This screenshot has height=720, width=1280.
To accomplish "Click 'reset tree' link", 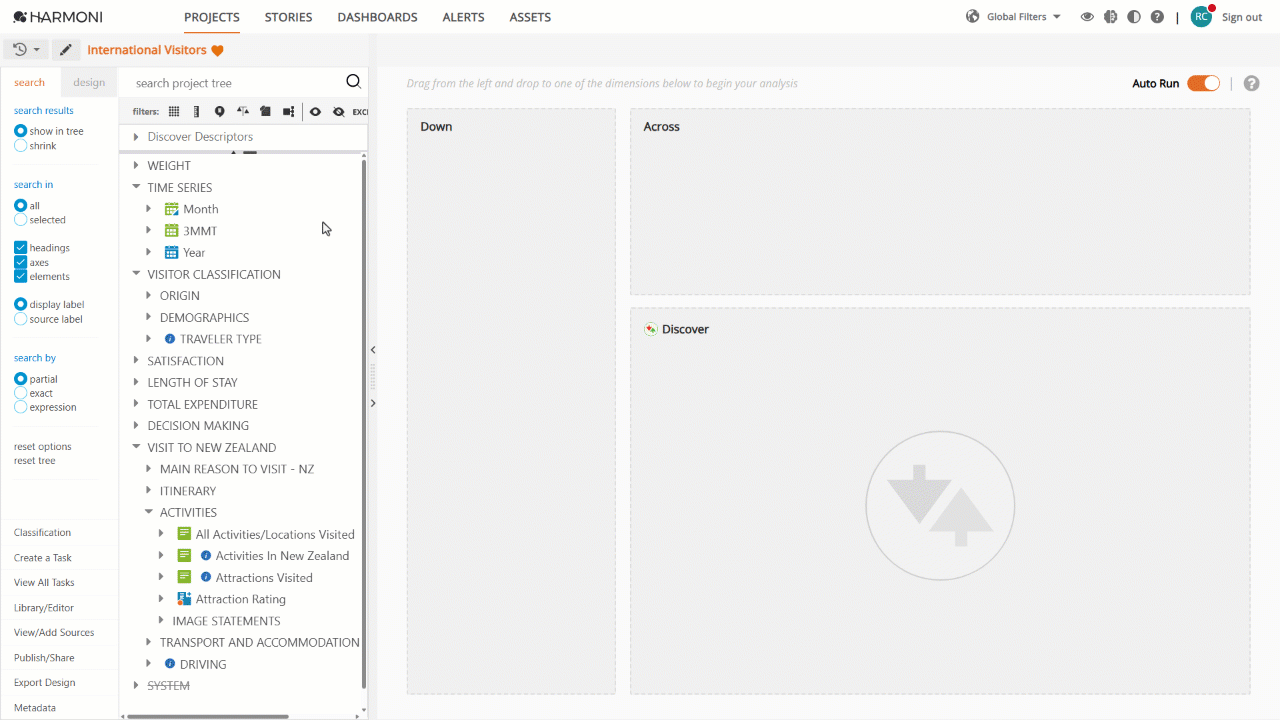I will pos(35,461).
